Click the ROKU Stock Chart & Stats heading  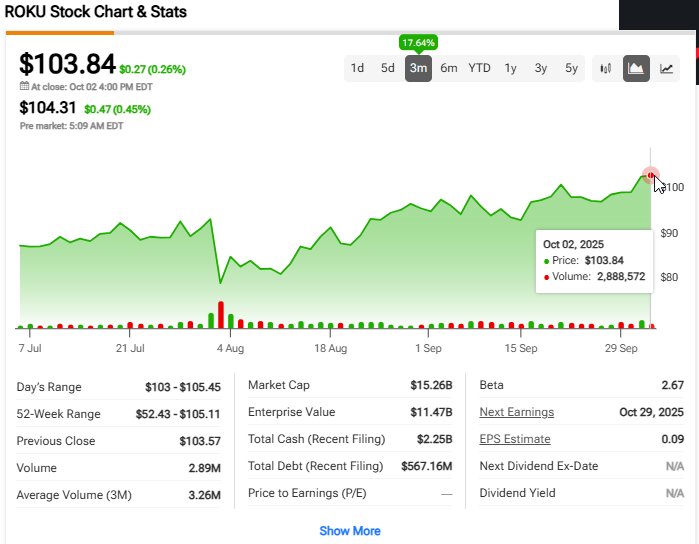tap(96, 13)
